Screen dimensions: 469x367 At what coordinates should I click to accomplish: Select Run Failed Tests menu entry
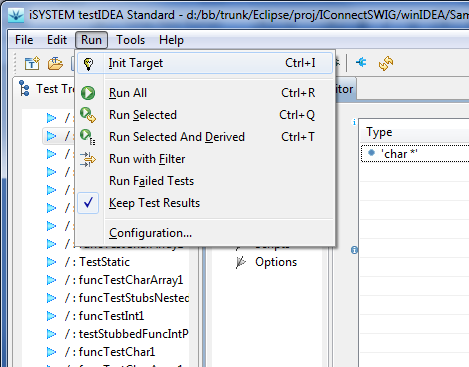[x=151, y=181]
